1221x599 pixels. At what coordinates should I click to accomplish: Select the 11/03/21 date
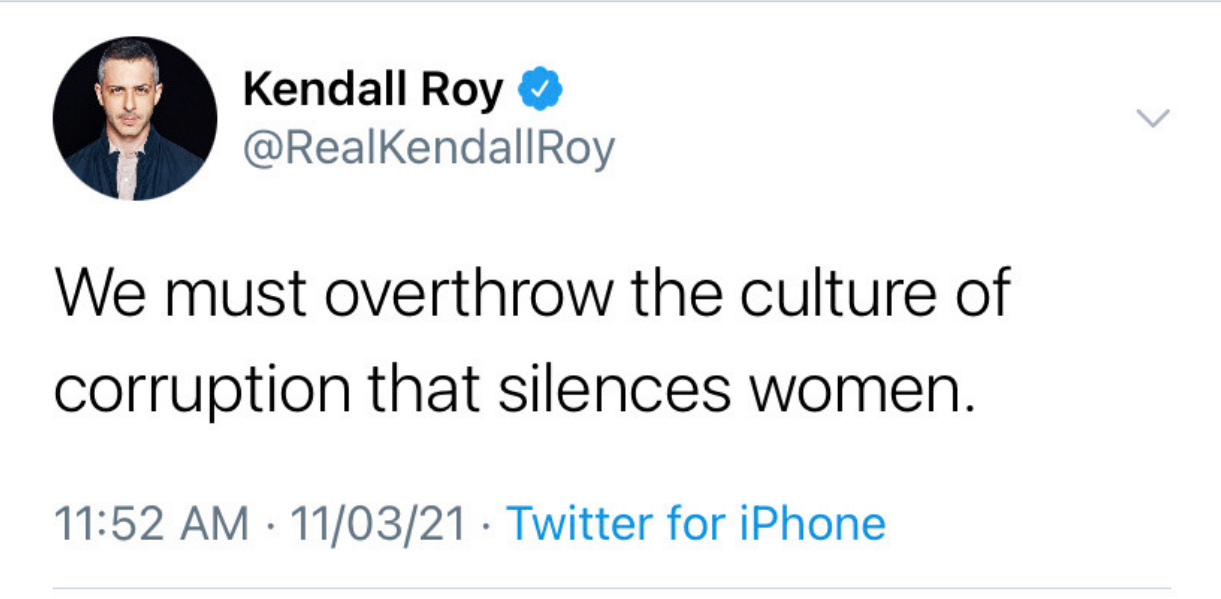click(376, 524)
